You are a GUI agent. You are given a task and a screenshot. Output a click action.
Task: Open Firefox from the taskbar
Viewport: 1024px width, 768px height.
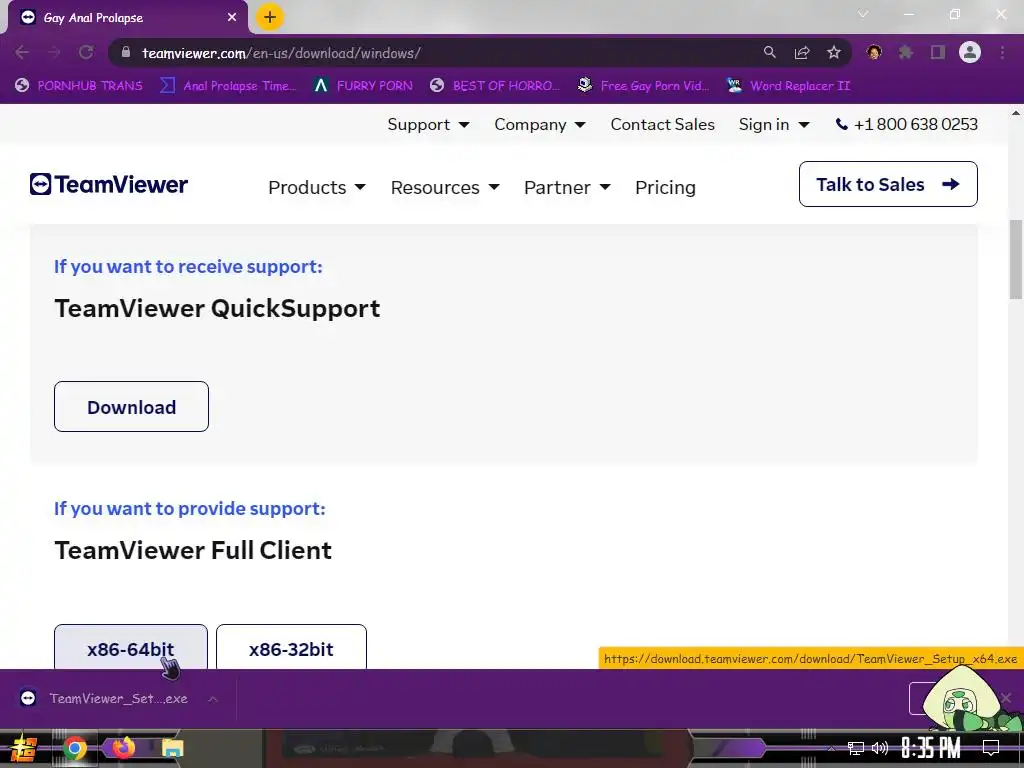[123, 748]
